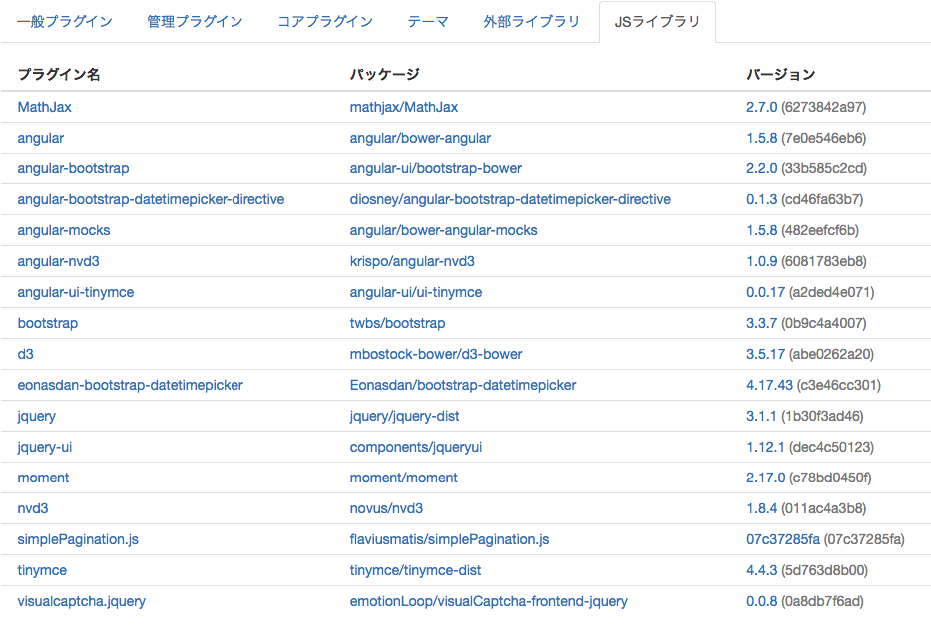Screen dimensions: 931x637
Task: Switch to the 一般プラグイン tab
Action: pos(65,22)
